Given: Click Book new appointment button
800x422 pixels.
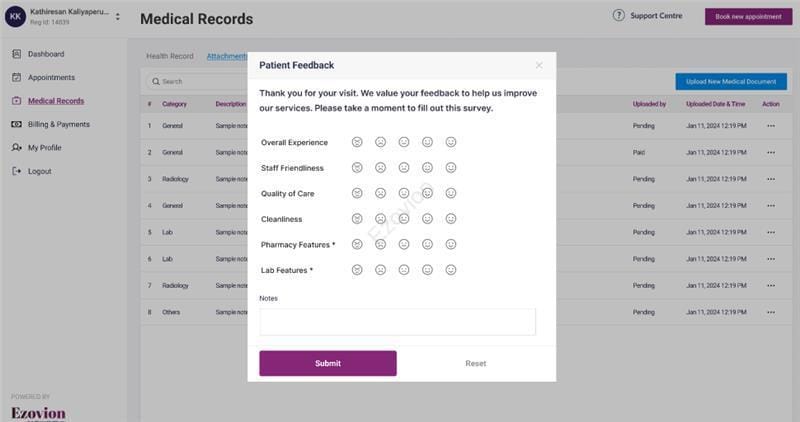Looking at the screenshot, I should (x=748, y=16).
